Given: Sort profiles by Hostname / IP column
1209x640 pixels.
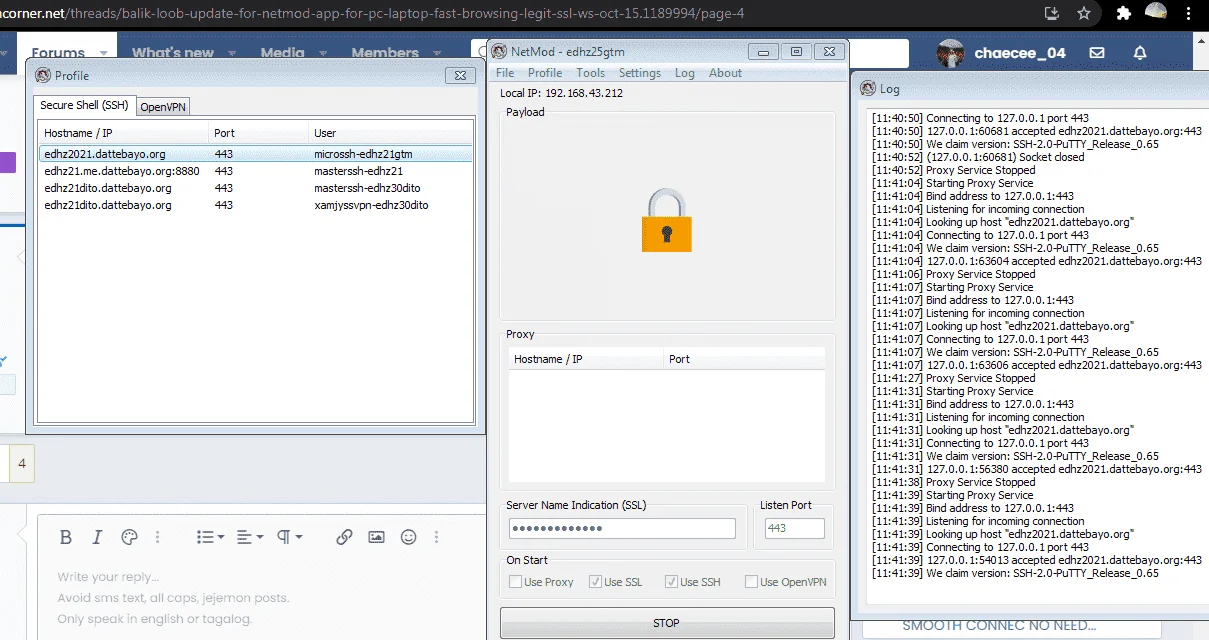Looking at the screenshot, I should click(x=124, y=133).
